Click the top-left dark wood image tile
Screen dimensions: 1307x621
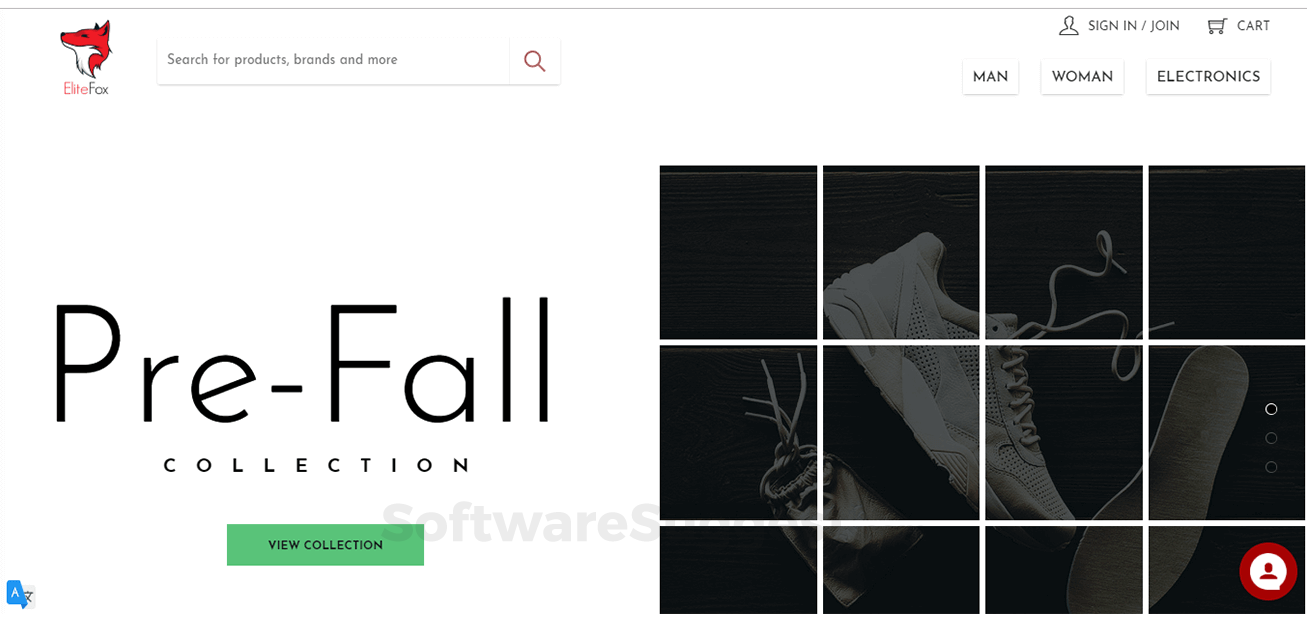[x=738, y=252]
